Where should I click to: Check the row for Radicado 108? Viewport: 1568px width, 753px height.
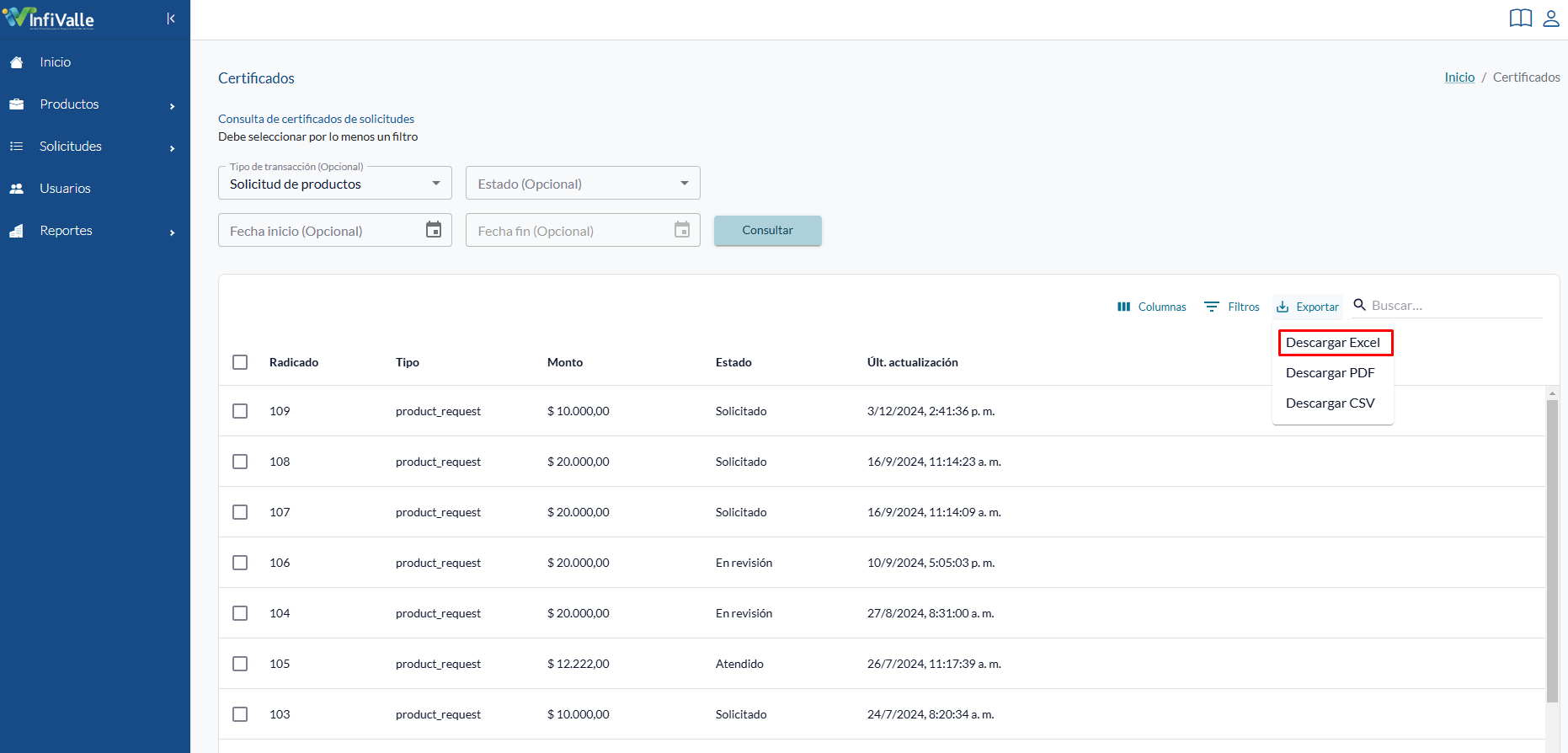240,462
